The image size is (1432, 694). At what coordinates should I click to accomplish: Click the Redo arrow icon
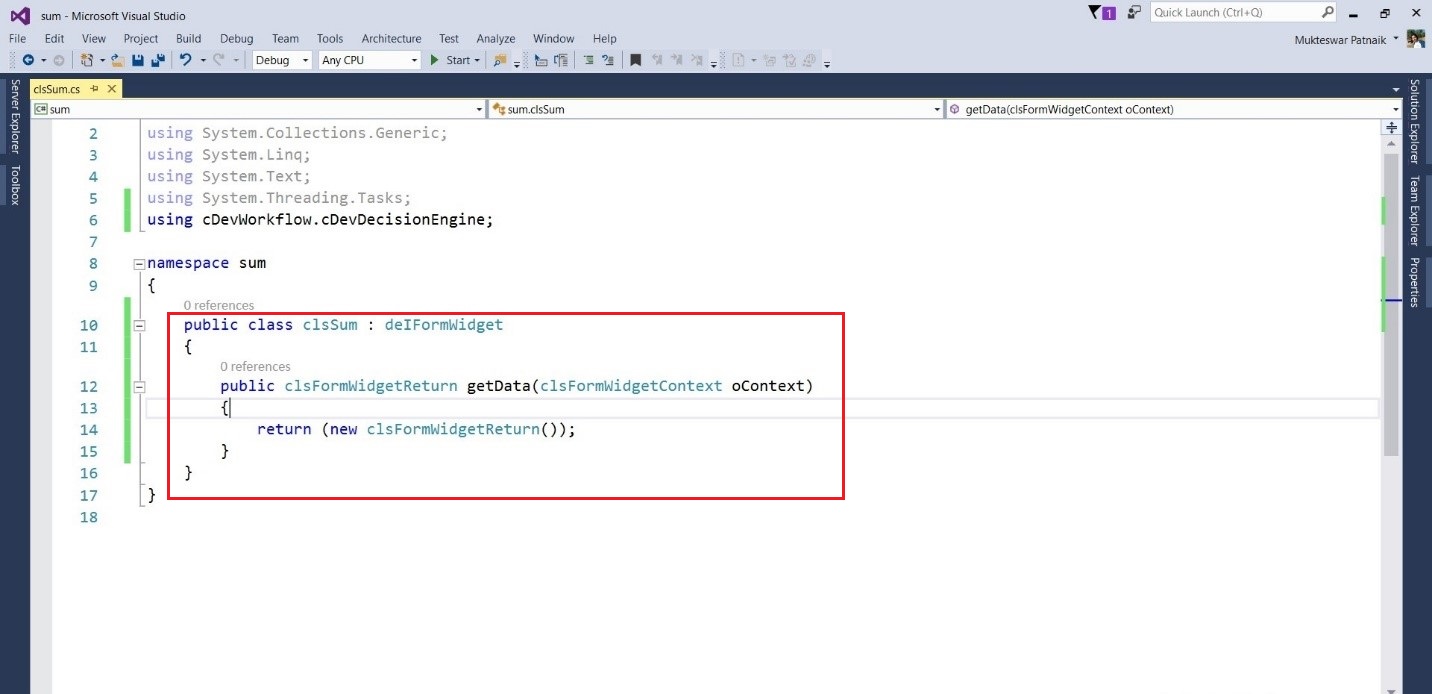[x=219, y=60]
